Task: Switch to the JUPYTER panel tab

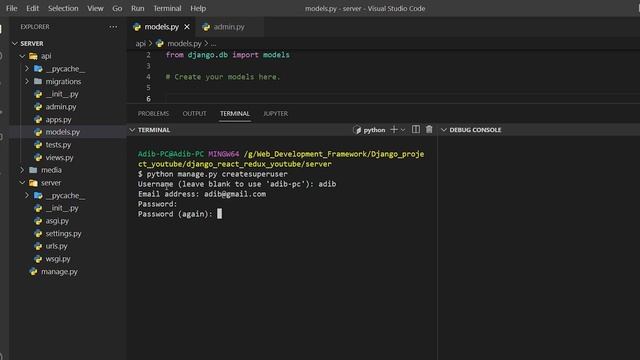Action: click(276, 113)
